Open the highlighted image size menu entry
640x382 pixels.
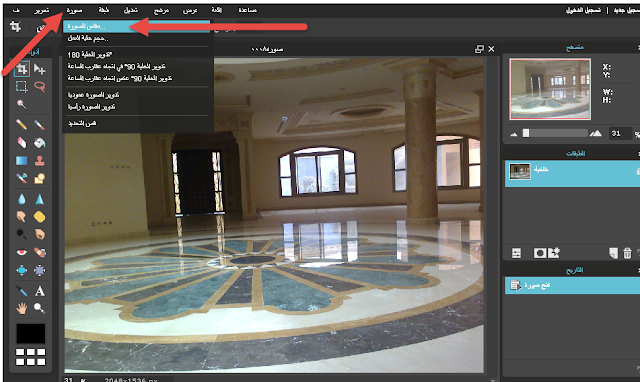[137, 26]
